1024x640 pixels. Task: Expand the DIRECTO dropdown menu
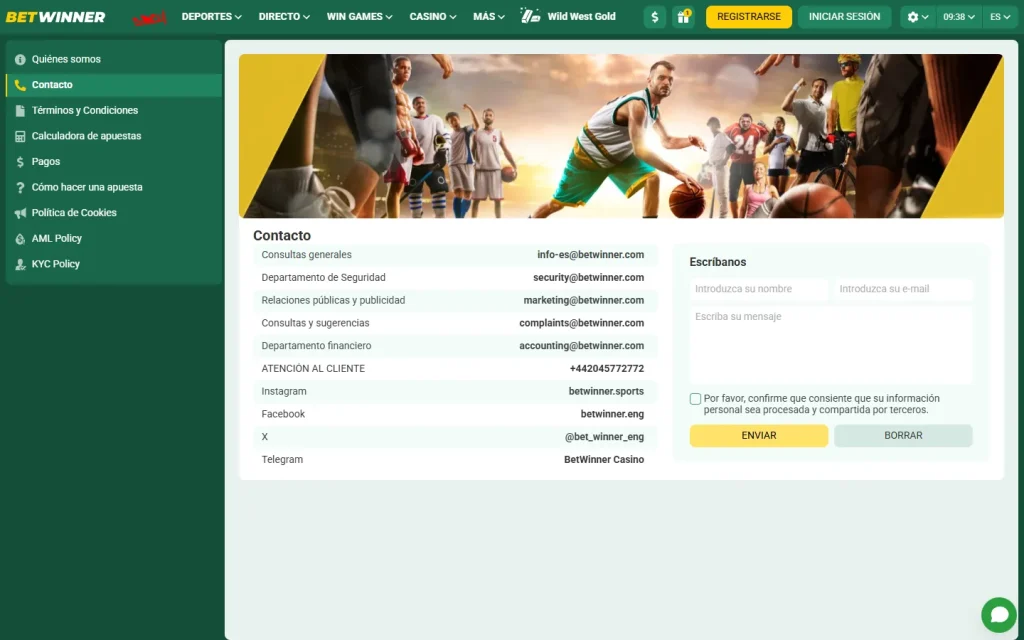(x=284, y=16)
